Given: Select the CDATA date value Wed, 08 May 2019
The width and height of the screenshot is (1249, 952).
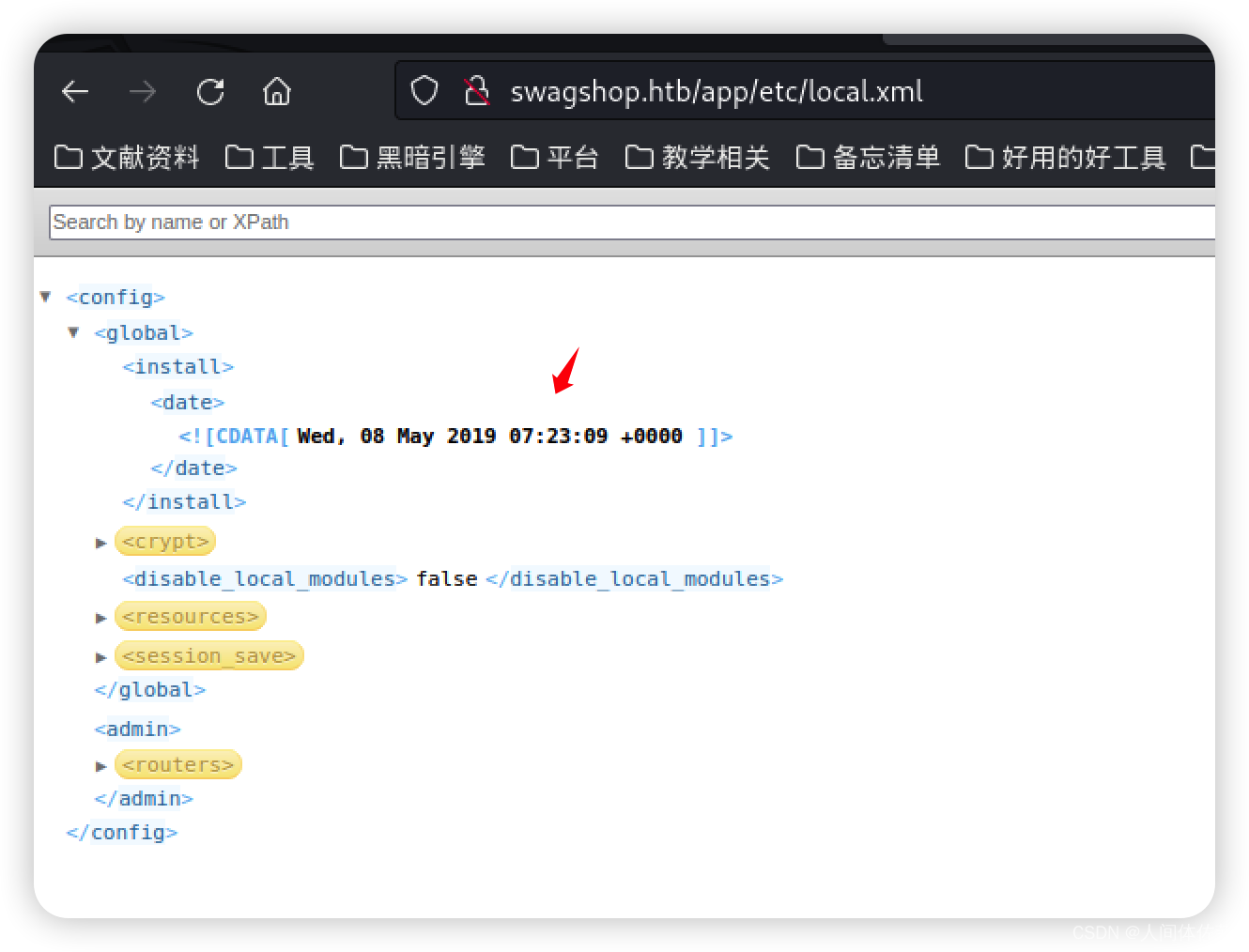Looking at the screenshot, I should [489, 436].
